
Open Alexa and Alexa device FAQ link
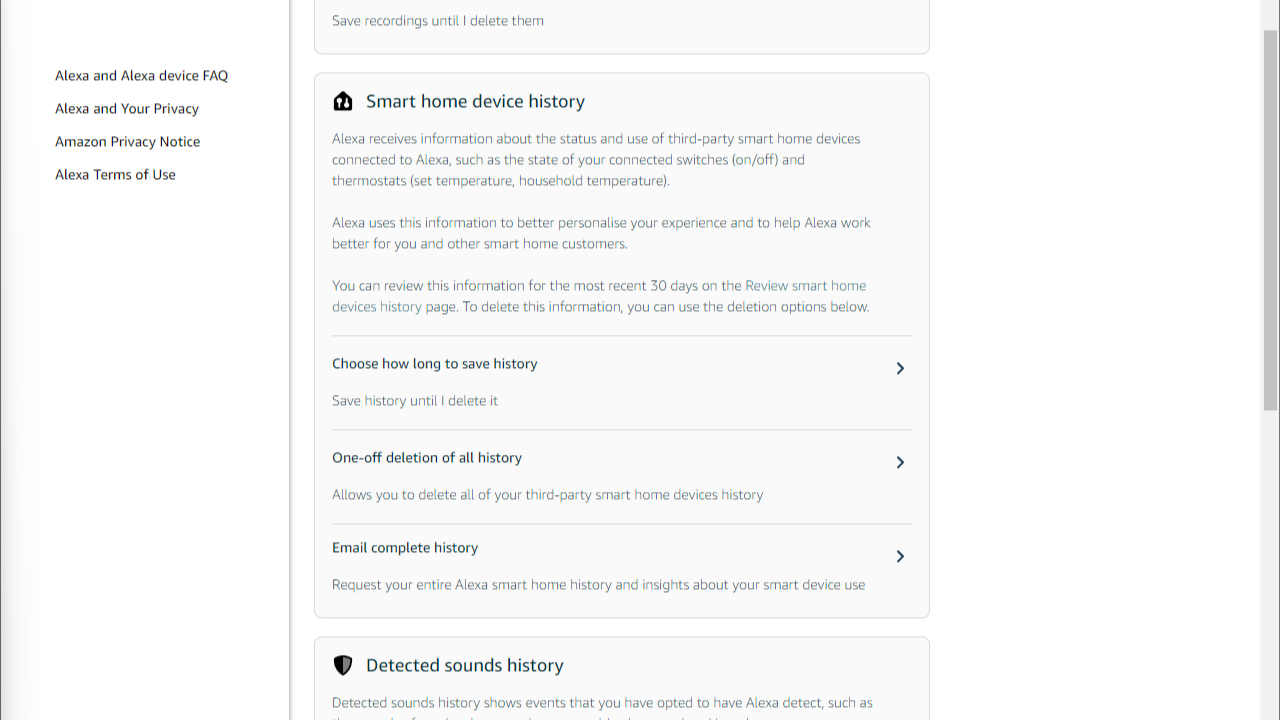point(141,76)
